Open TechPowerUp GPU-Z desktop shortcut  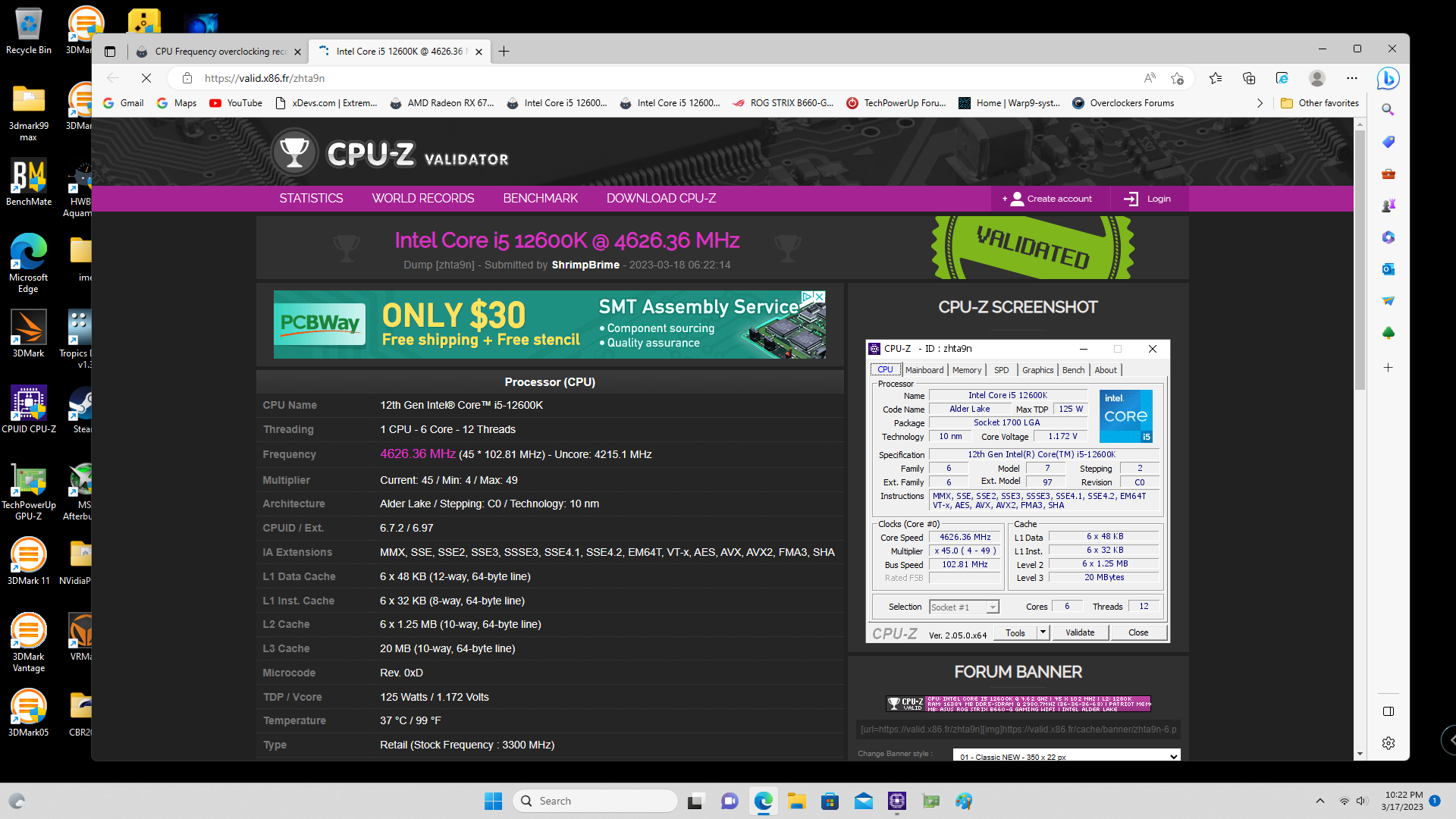point(28,491)
